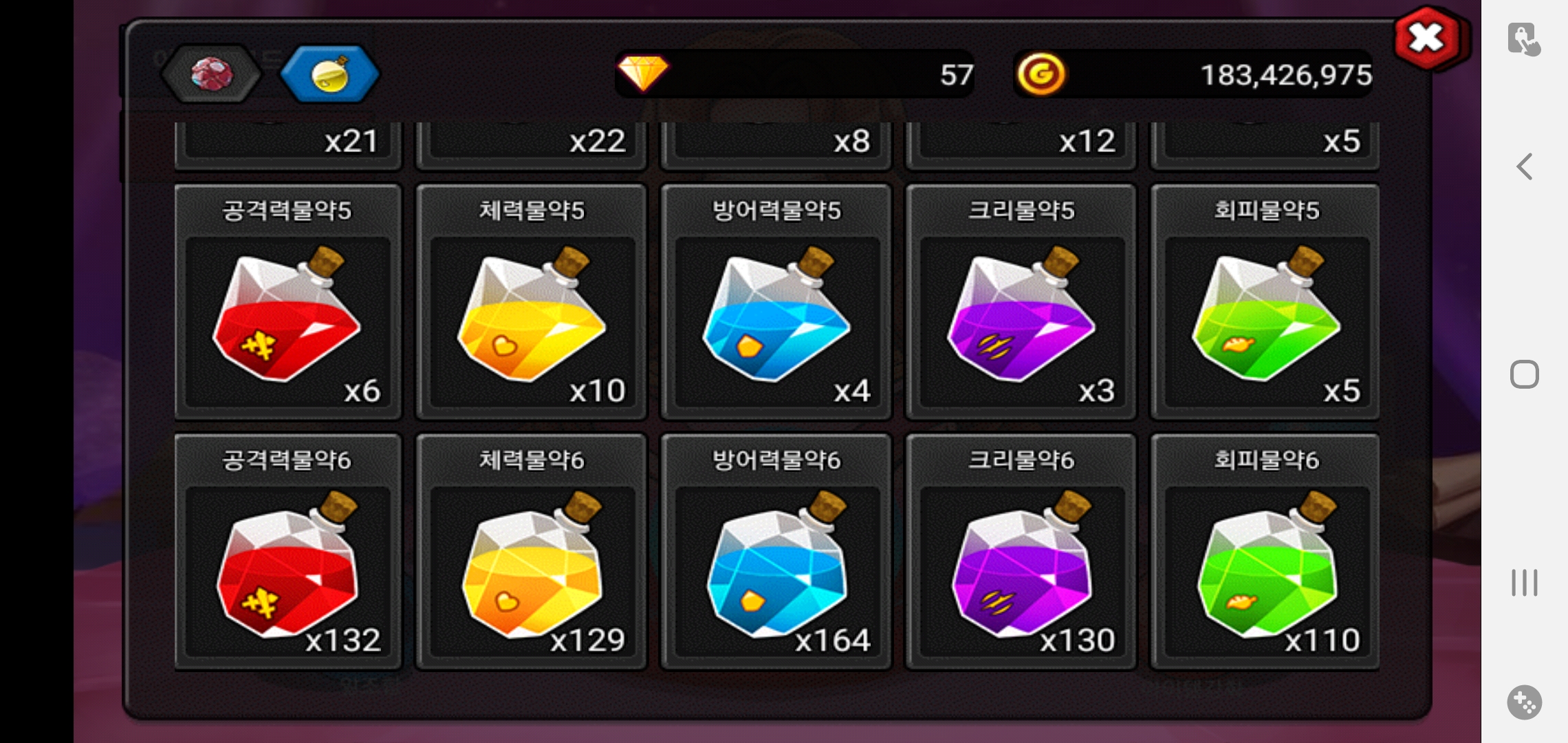The height and width of the screenshot is (743, 1568).
Task: Close the inventory with red X
Action: pos(1428,39)
